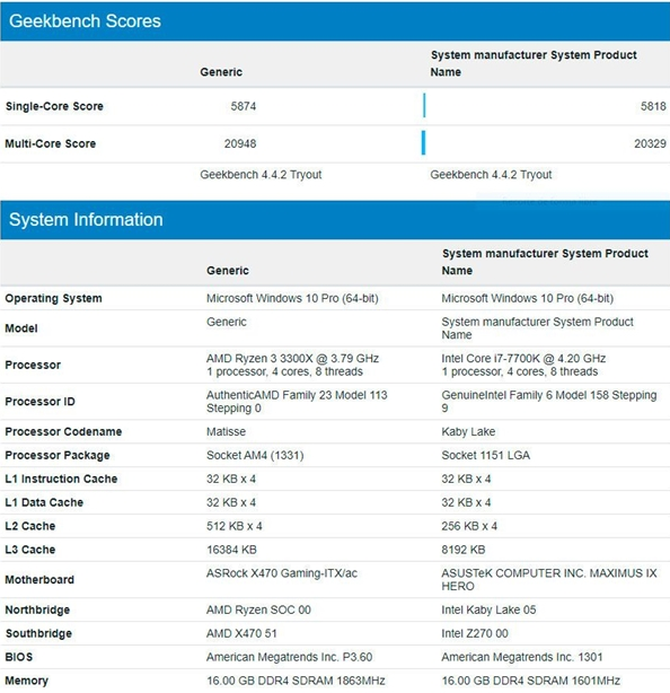Select the Single-Core Score label
The height and width of the screenshot is (693, 670).
click(x=54, y=107)
